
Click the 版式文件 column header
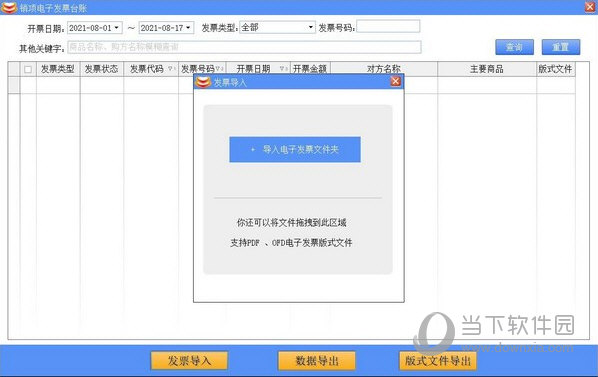(x=555, y=69)
